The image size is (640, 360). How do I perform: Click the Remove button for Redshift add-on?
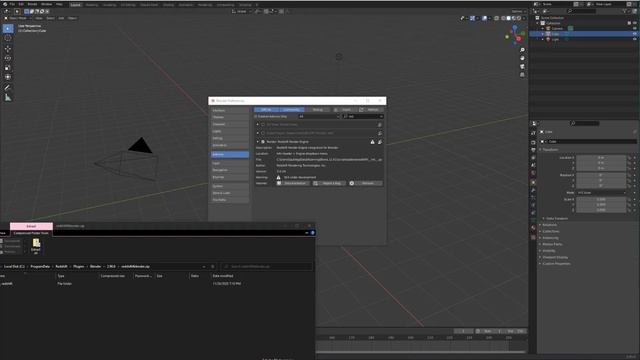click(365, 183)
